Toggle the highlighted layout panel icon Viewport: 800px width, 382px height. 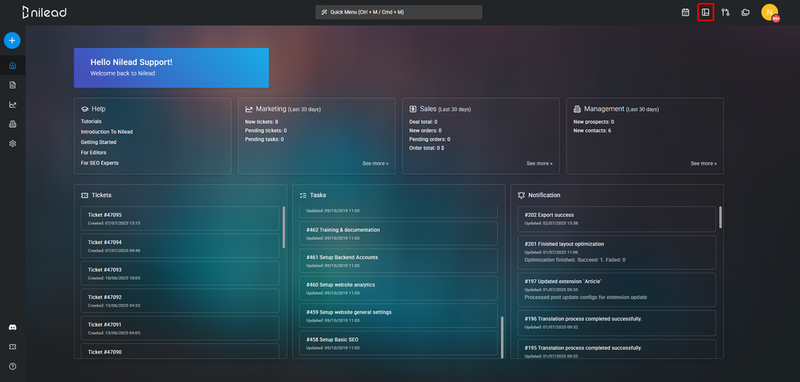click(706, 12)
